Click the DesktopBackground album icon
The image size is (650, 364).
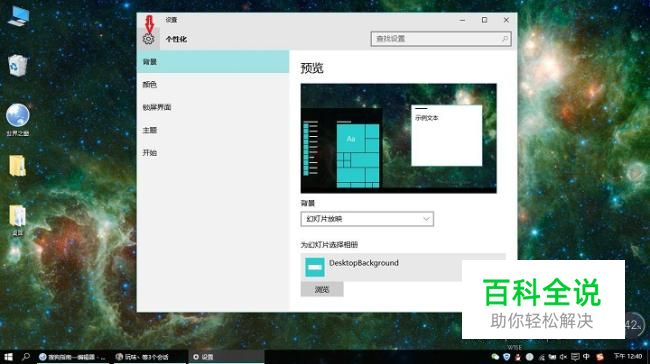point(315,267)
